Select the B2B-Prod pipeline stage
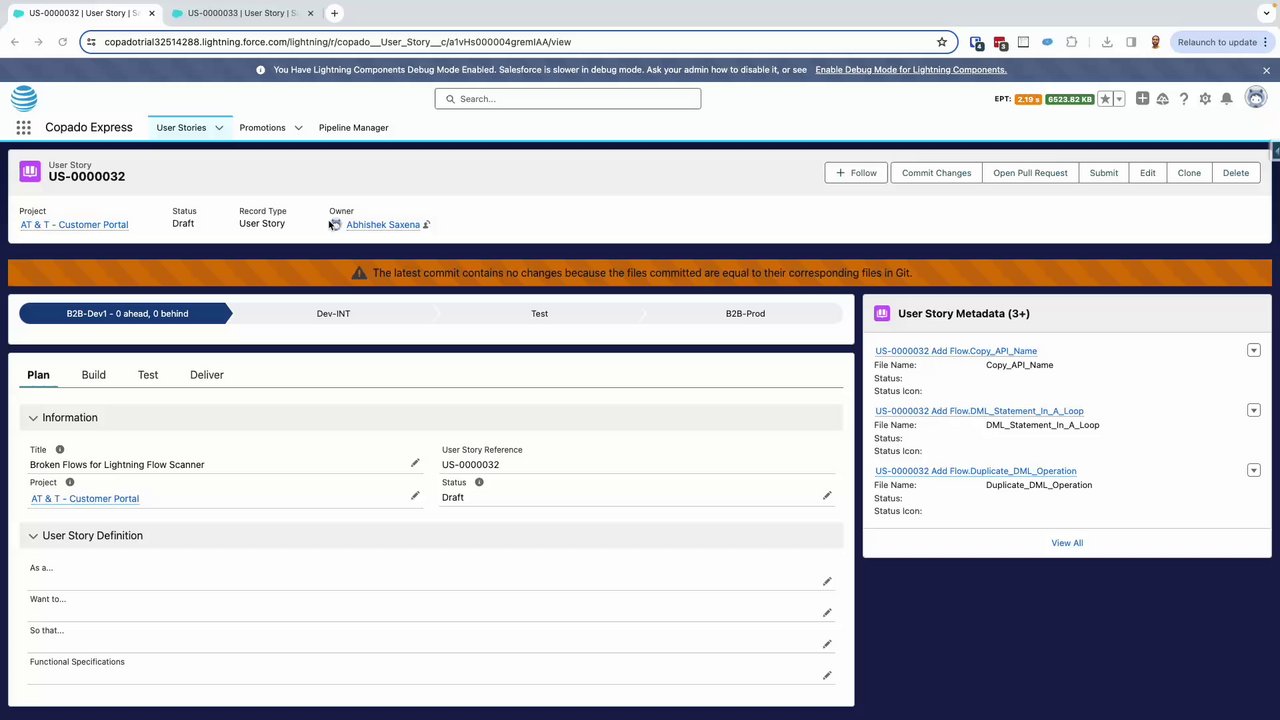 745,314
